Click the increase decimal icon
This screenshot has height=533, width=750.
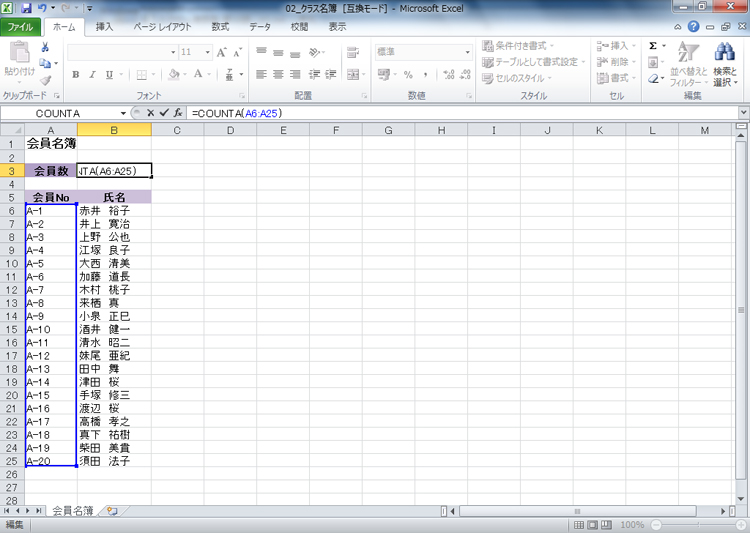449,74
